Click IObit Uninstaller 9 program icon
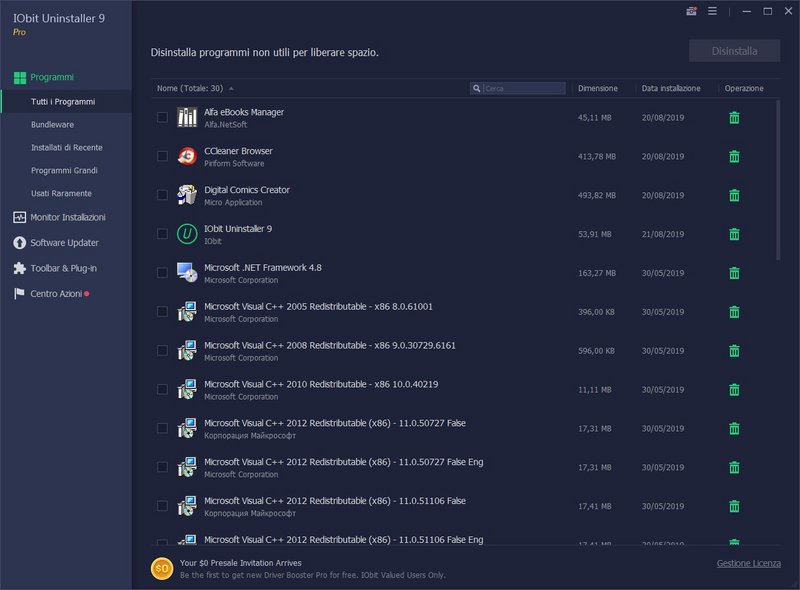 187,234
